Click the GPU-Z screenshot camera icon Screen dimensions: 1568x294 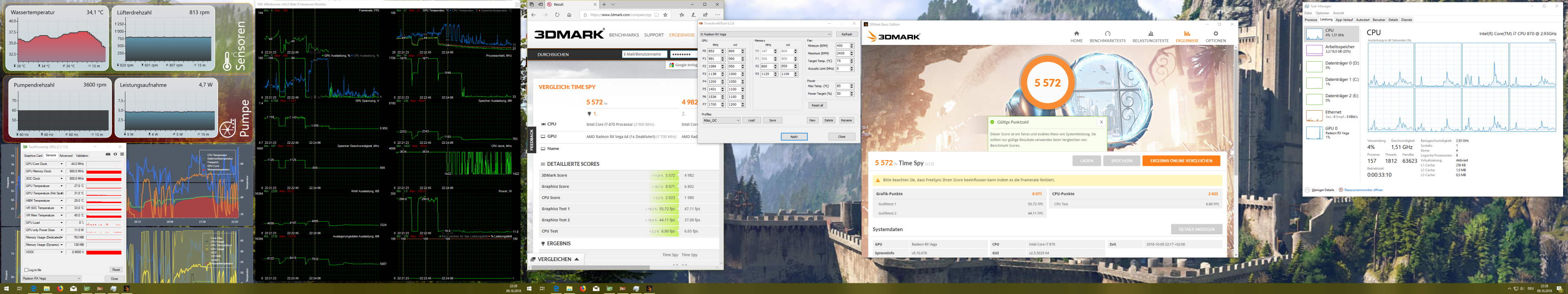click(108, 155)
